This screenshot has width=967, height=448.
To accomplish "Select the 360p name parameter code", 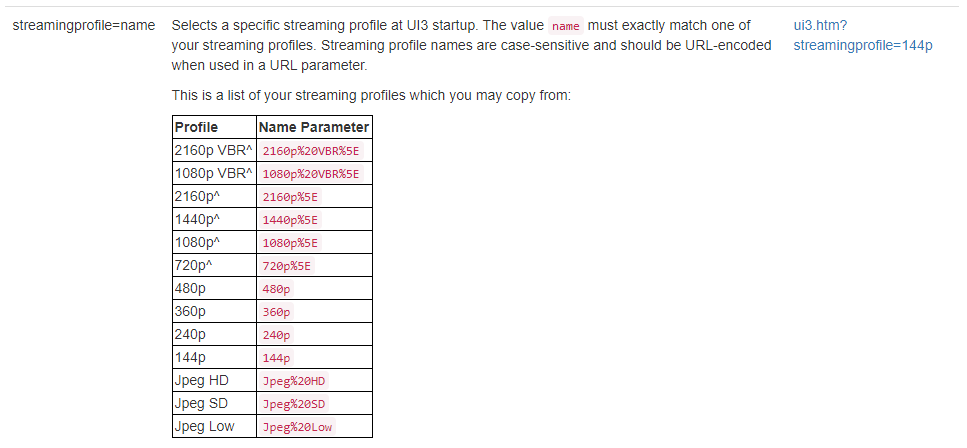I will (x=276, y=312).
